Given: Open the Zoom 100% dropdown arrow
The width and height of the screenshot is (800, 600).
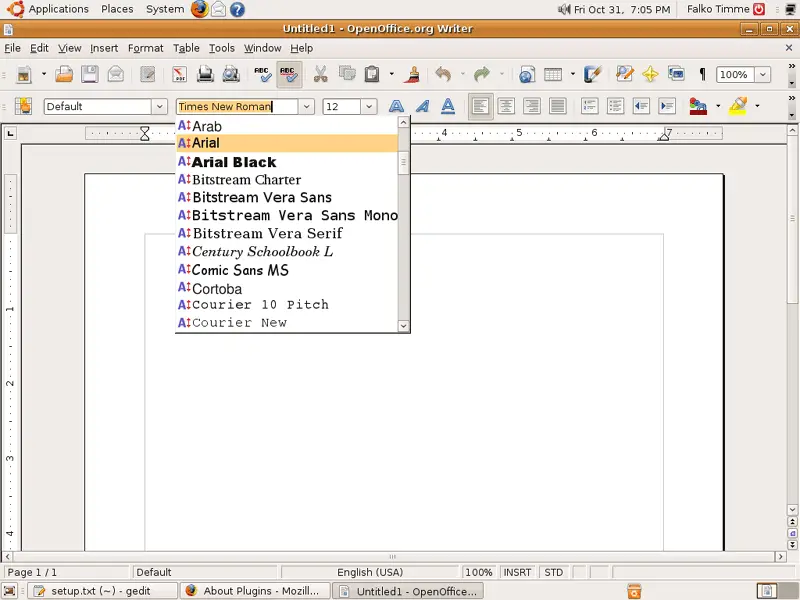Looking at the screenshot, I should [x=763, y=74].
